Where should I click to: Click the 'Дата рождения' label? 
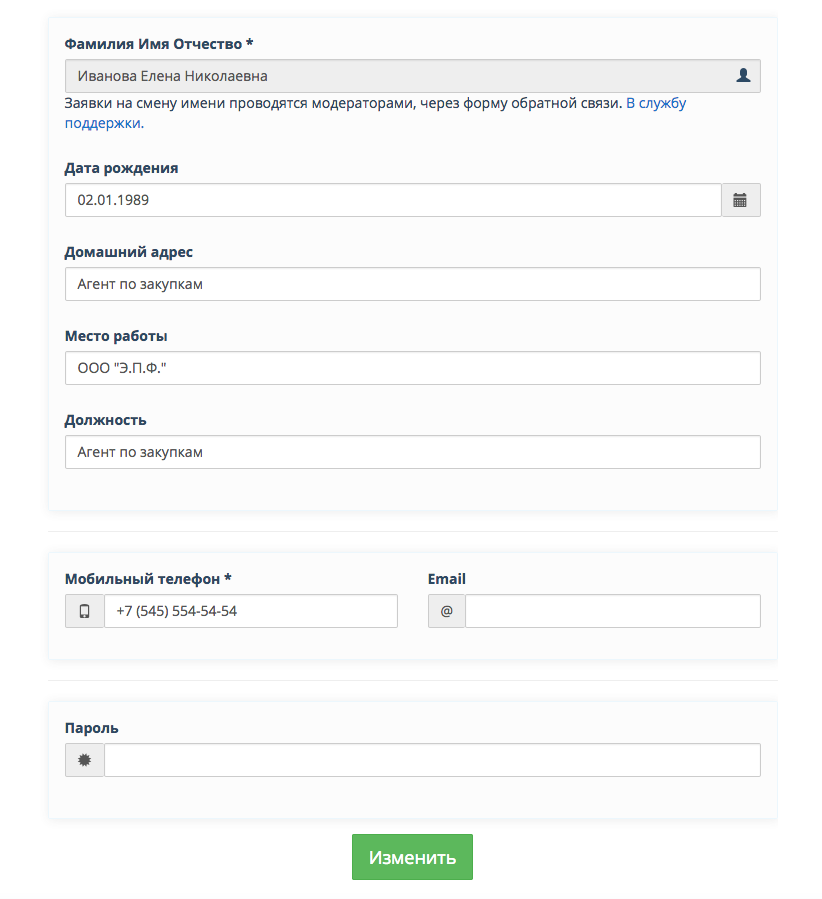click(x=121, y=168)
